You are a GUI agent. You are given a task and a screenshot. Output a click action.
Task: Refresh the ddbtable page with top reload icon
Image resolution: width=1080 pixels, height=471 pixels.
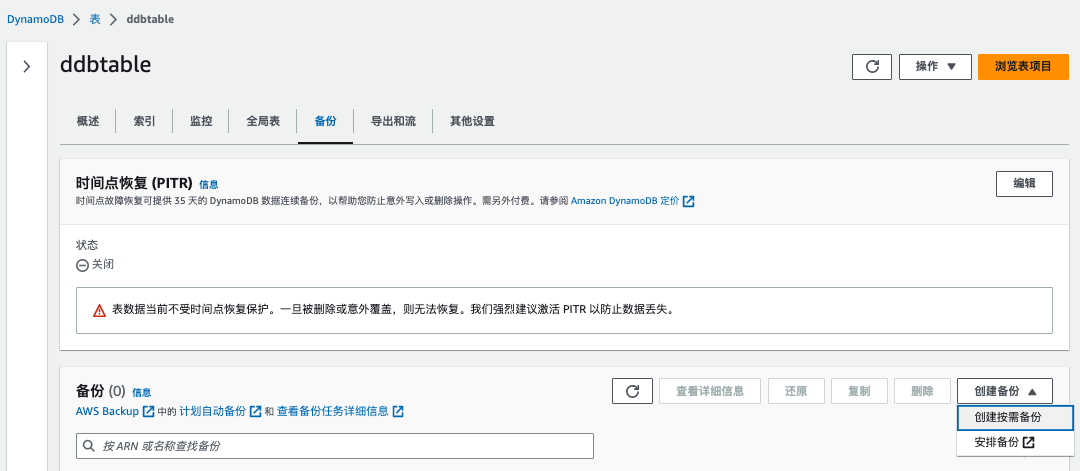(872, 67)
